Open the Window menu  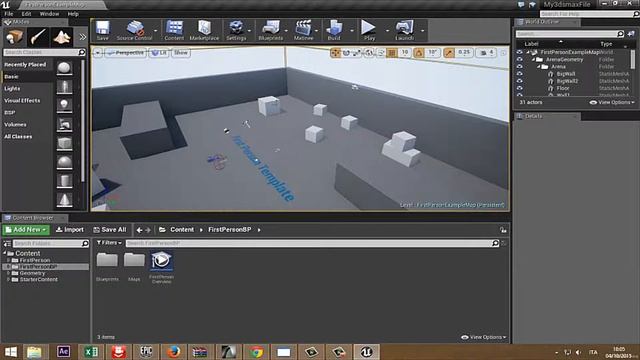(x=49, y=14)
